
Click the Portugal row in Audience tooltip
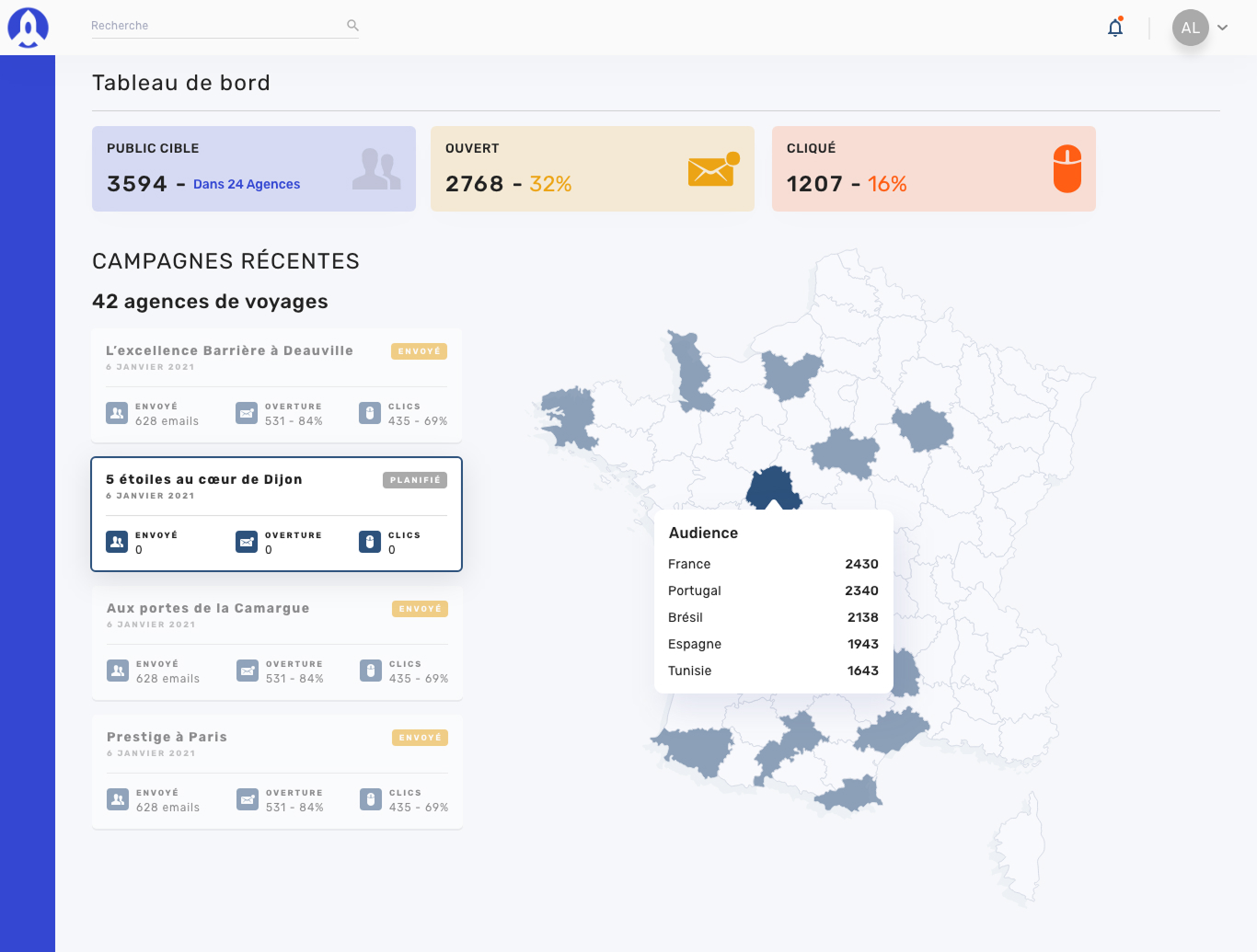[x=773, y=591]
